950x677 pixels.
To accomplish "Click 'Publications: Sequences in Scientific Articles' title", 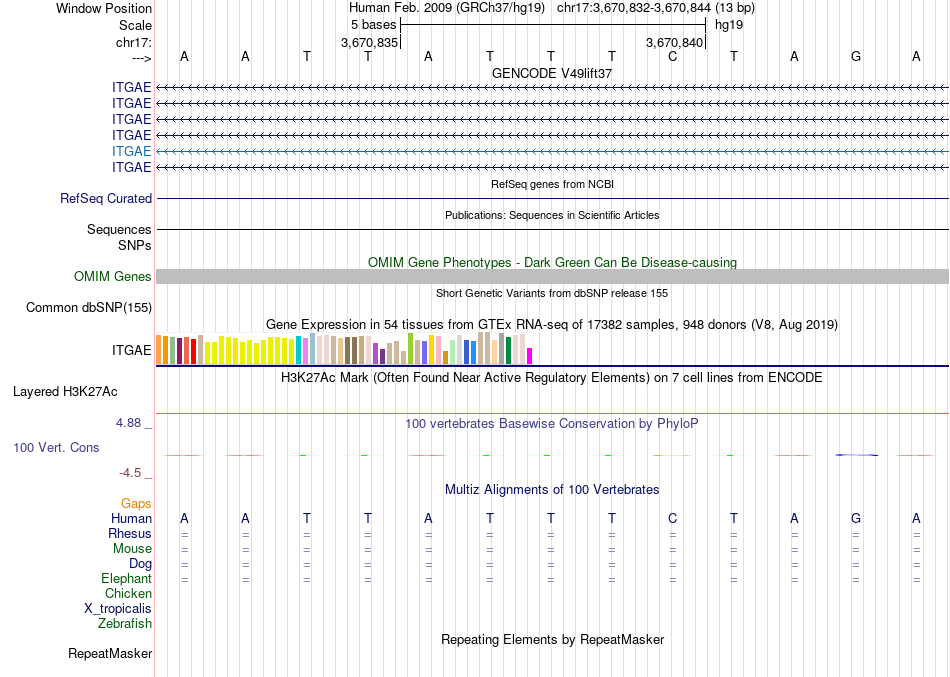I will pos(552,215).
